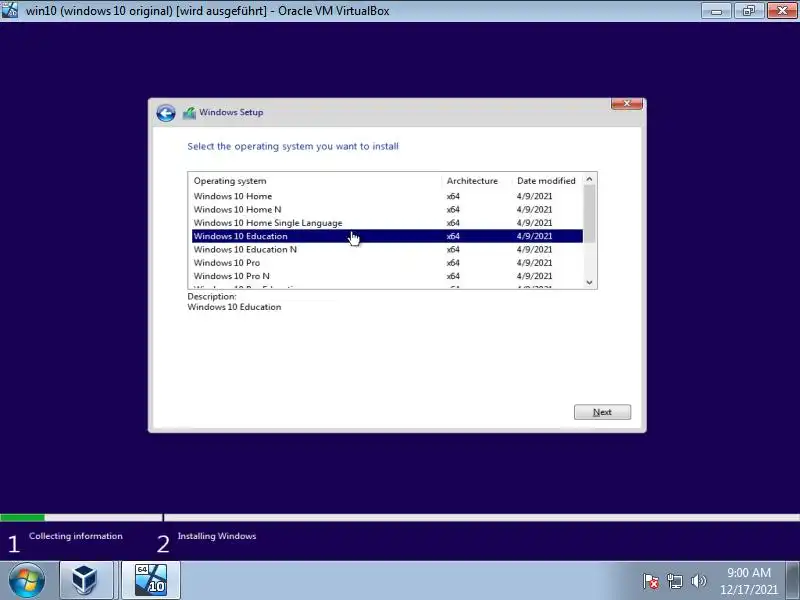Click the back arrow in Windows Setup

click(x=166, y=113)
